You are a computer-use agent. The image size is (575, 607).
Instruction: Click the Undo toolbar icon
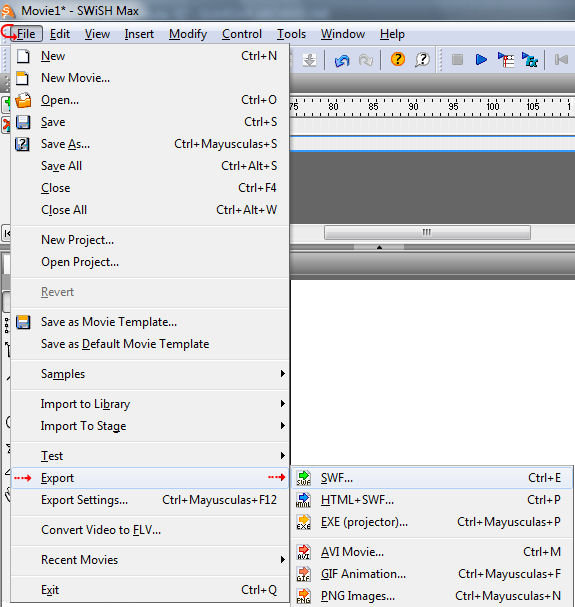pyautogui.click(x=342, y=60)
